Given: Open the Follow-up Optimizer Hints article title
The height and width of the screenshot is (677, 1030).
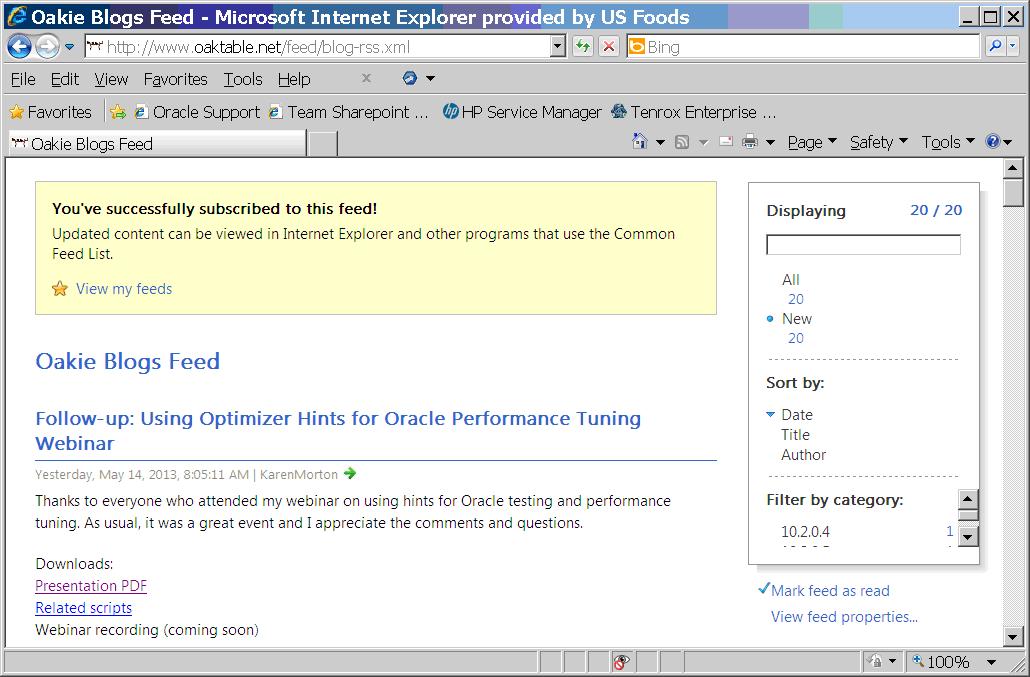Looking at the screenshot, I should (x=338, y=431).
